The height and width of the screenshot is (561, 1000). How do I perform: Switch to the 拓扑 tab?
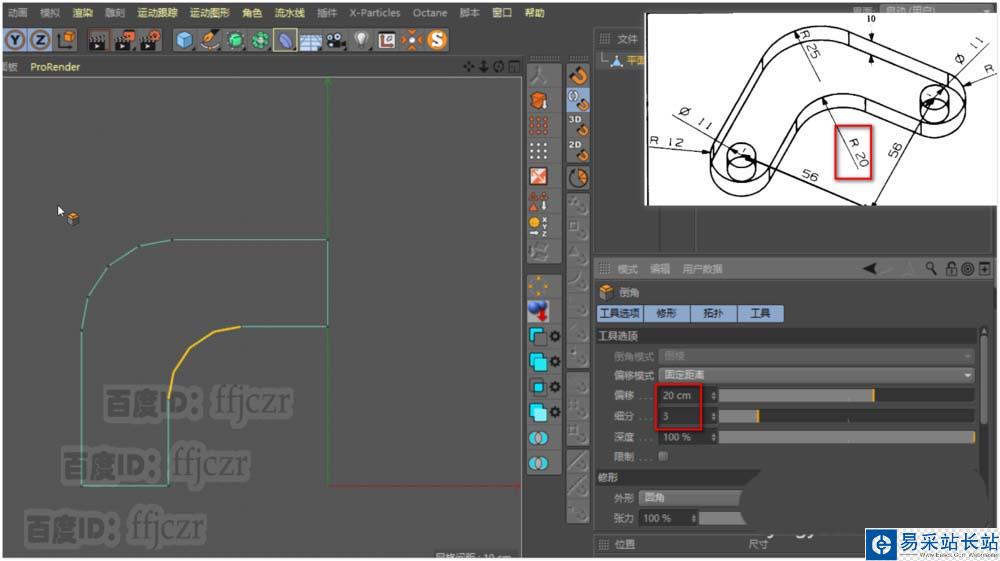[x=713, y=314]
